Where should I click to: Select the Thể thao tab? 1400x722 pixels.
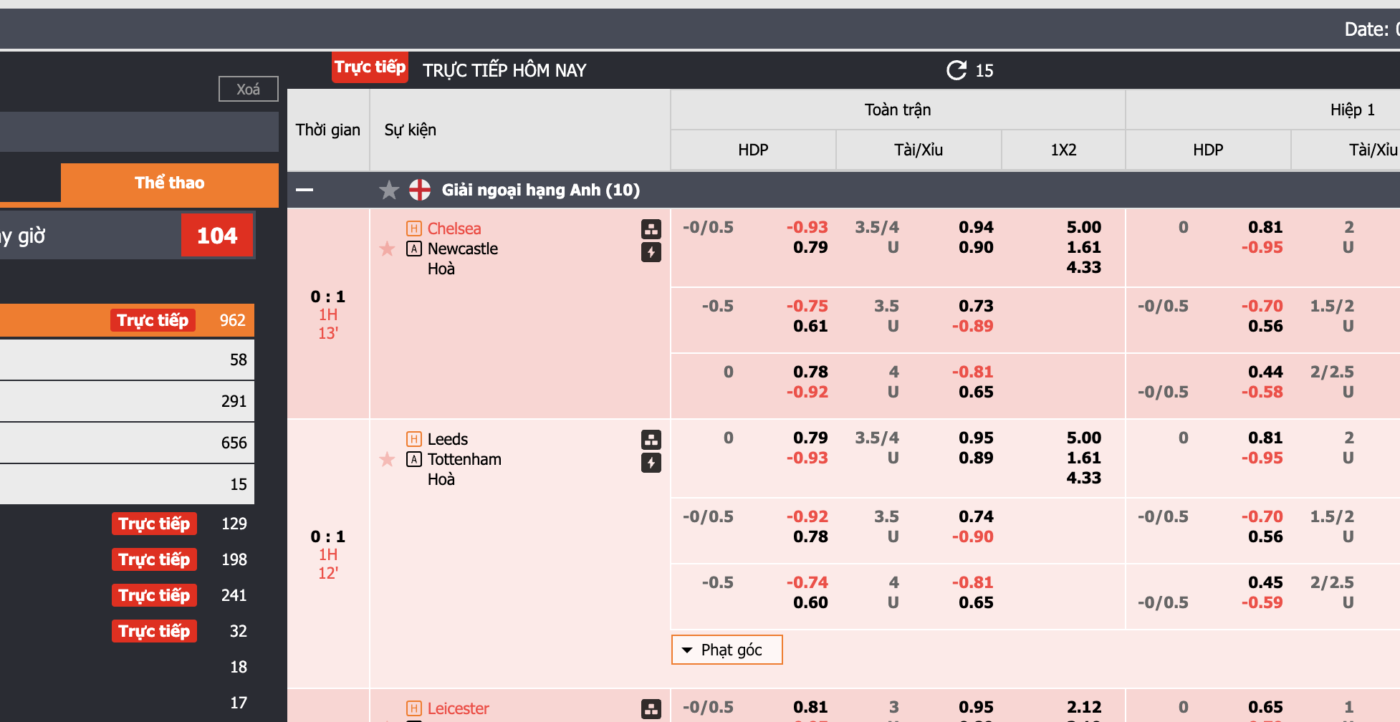click(170, 183)
